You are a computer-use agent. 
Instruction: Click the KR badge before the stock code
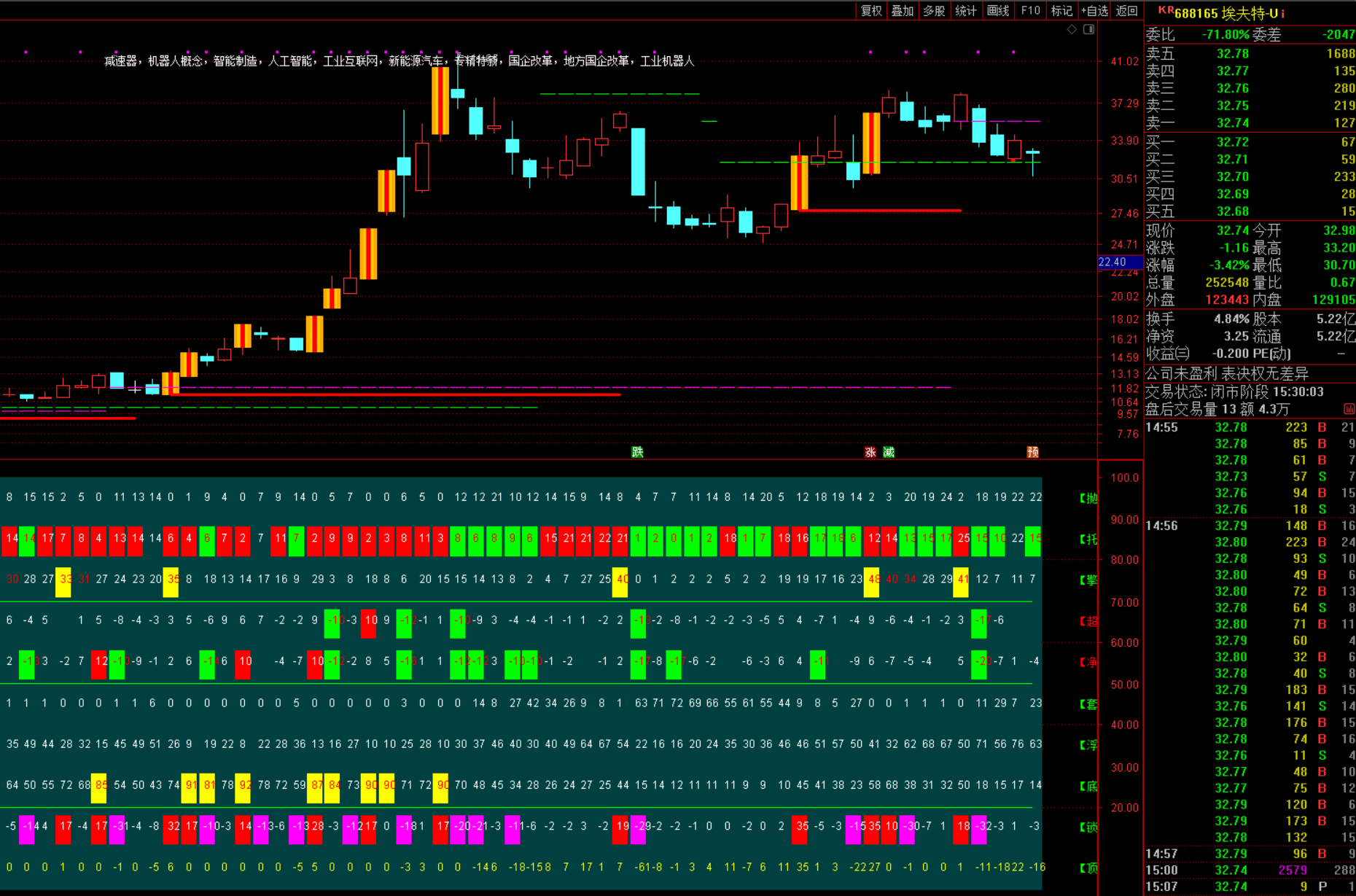click(x=1166, y=11)
